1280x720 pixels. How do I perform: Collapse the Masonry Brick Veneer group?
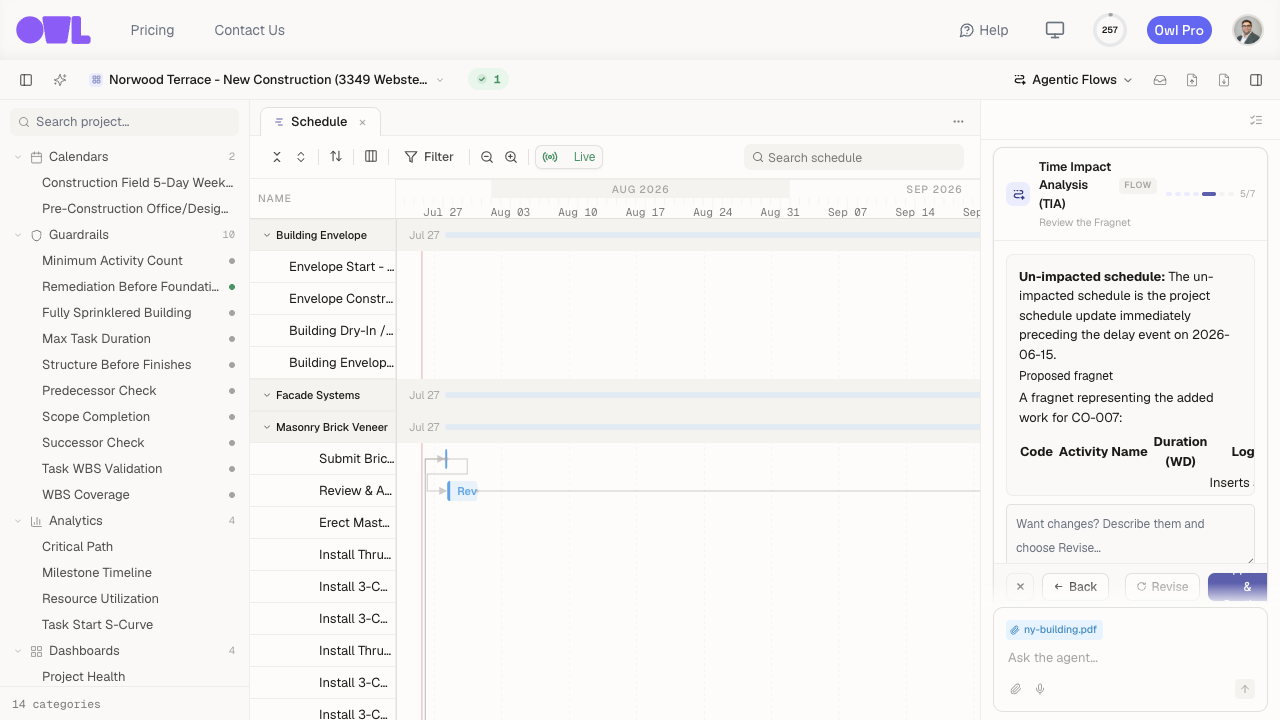click(267, 427)
